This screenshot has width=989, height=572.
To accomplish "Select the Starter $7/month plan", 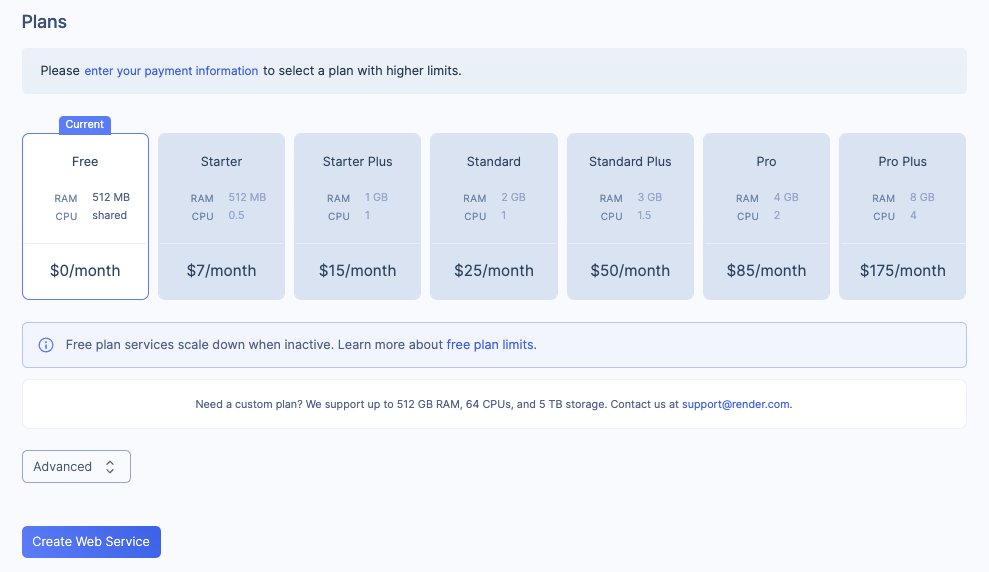I will (x=221, y=216).
